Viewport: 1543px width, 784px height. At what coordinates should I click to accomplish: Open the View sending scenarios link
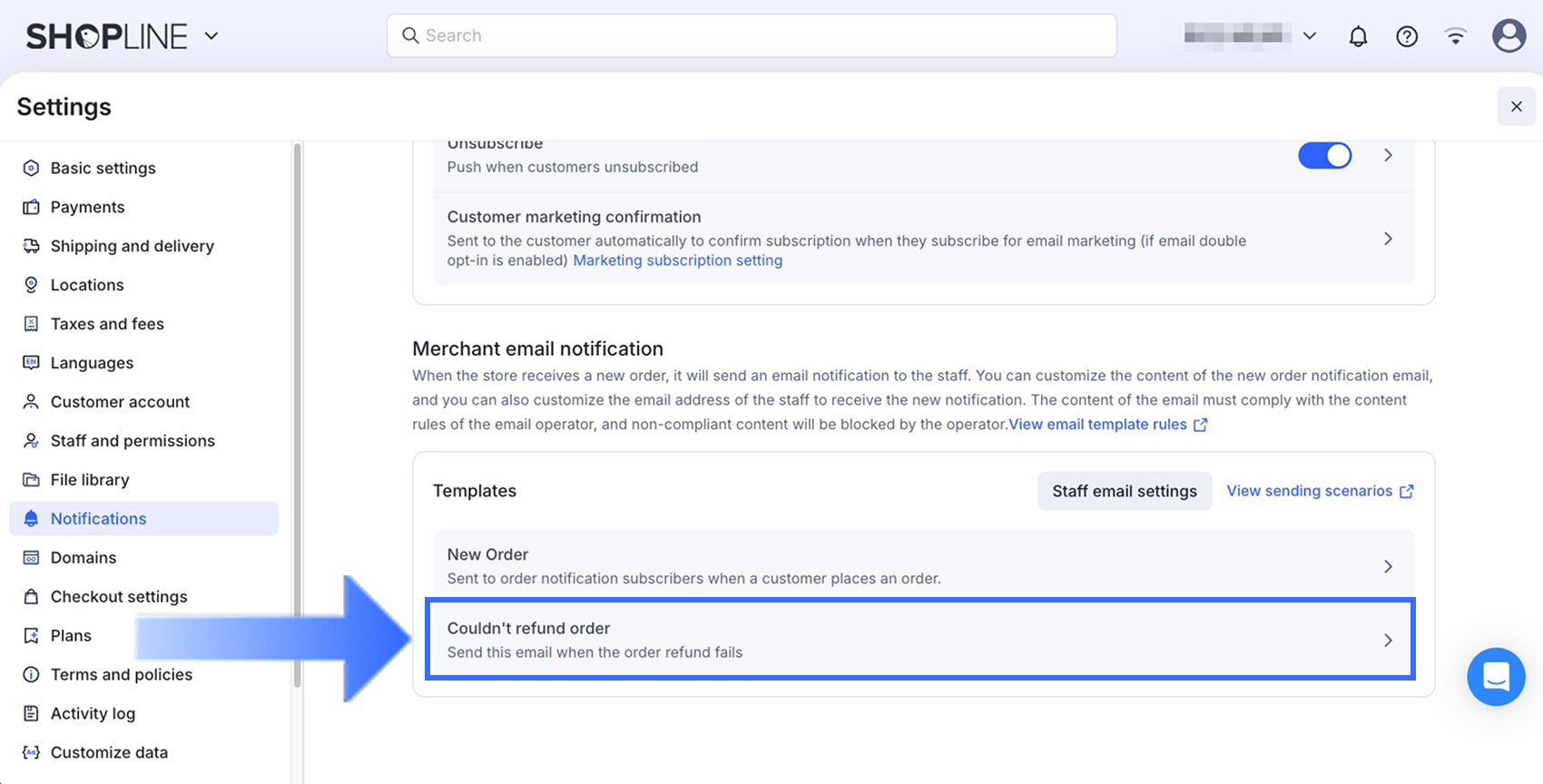(1319, 491)
